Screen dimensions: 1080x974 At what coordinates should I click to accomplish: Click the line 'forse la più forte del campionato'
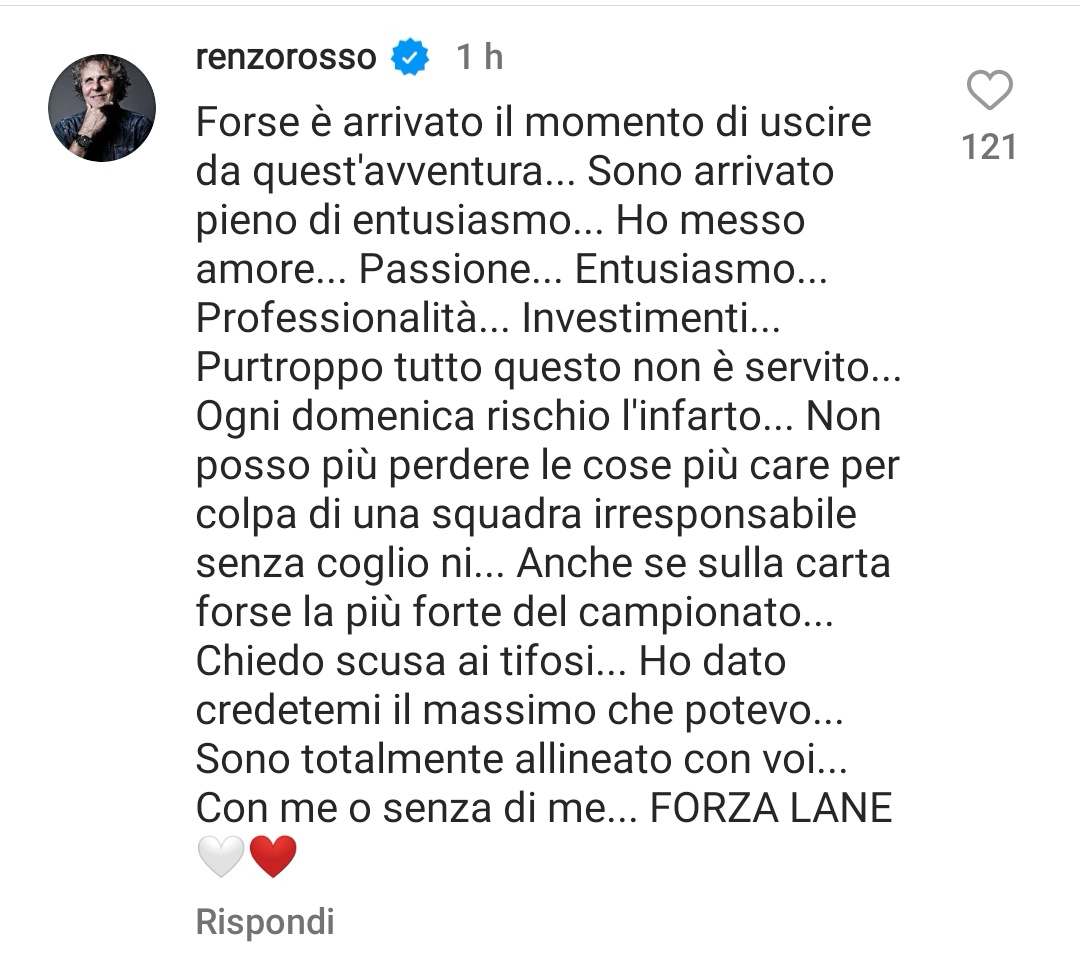pyautogui.click(x=515, y=612)
